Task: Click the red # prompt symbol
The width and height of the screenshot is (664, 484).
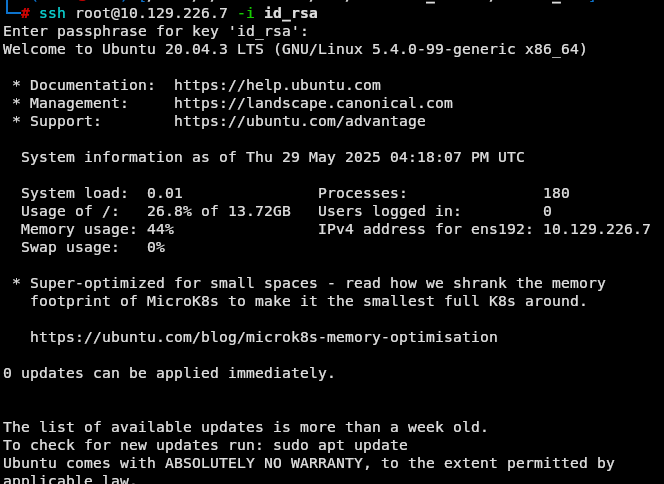Action: click(x=25, y=13)
